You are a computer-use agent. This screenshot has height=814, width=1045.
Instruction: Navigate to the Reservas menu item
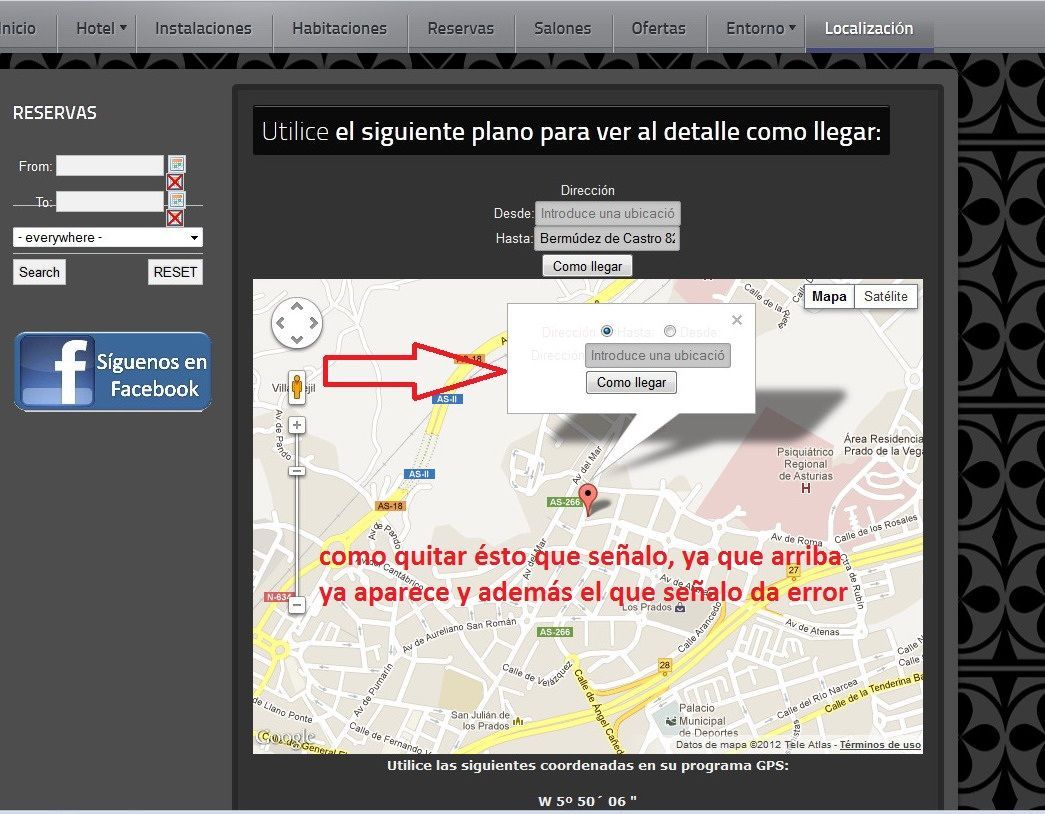coord(461,28)
